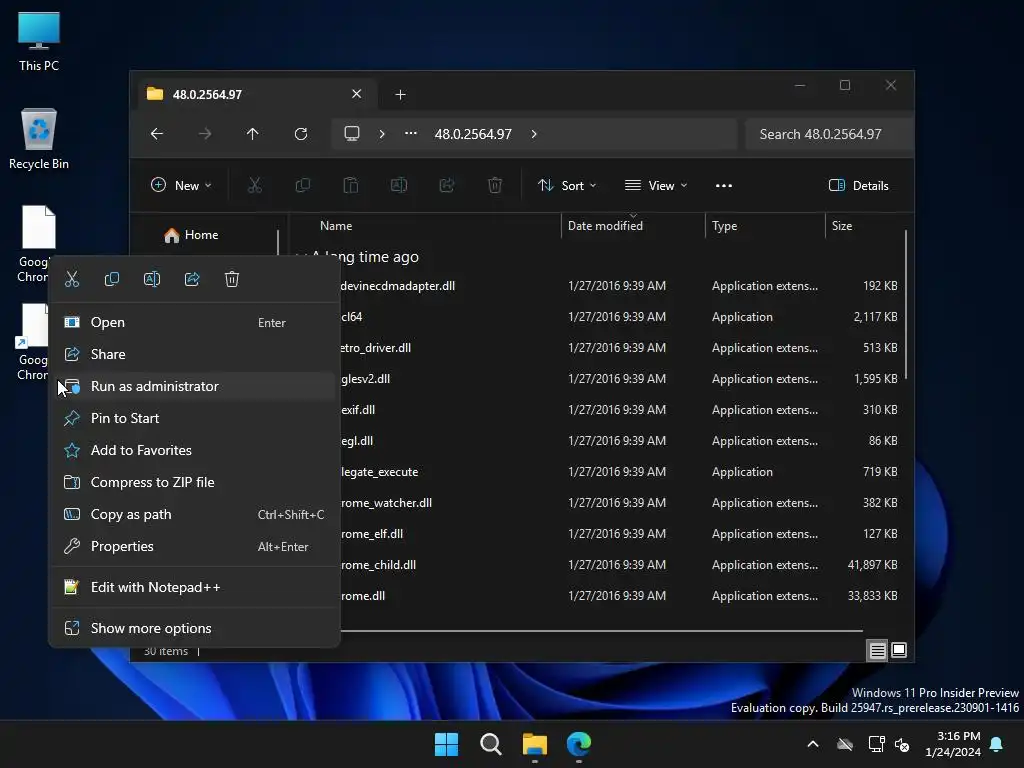Screen dimensions: 1024x768
Task: Select rome_child.dll file row
Action: click(620, 565)
